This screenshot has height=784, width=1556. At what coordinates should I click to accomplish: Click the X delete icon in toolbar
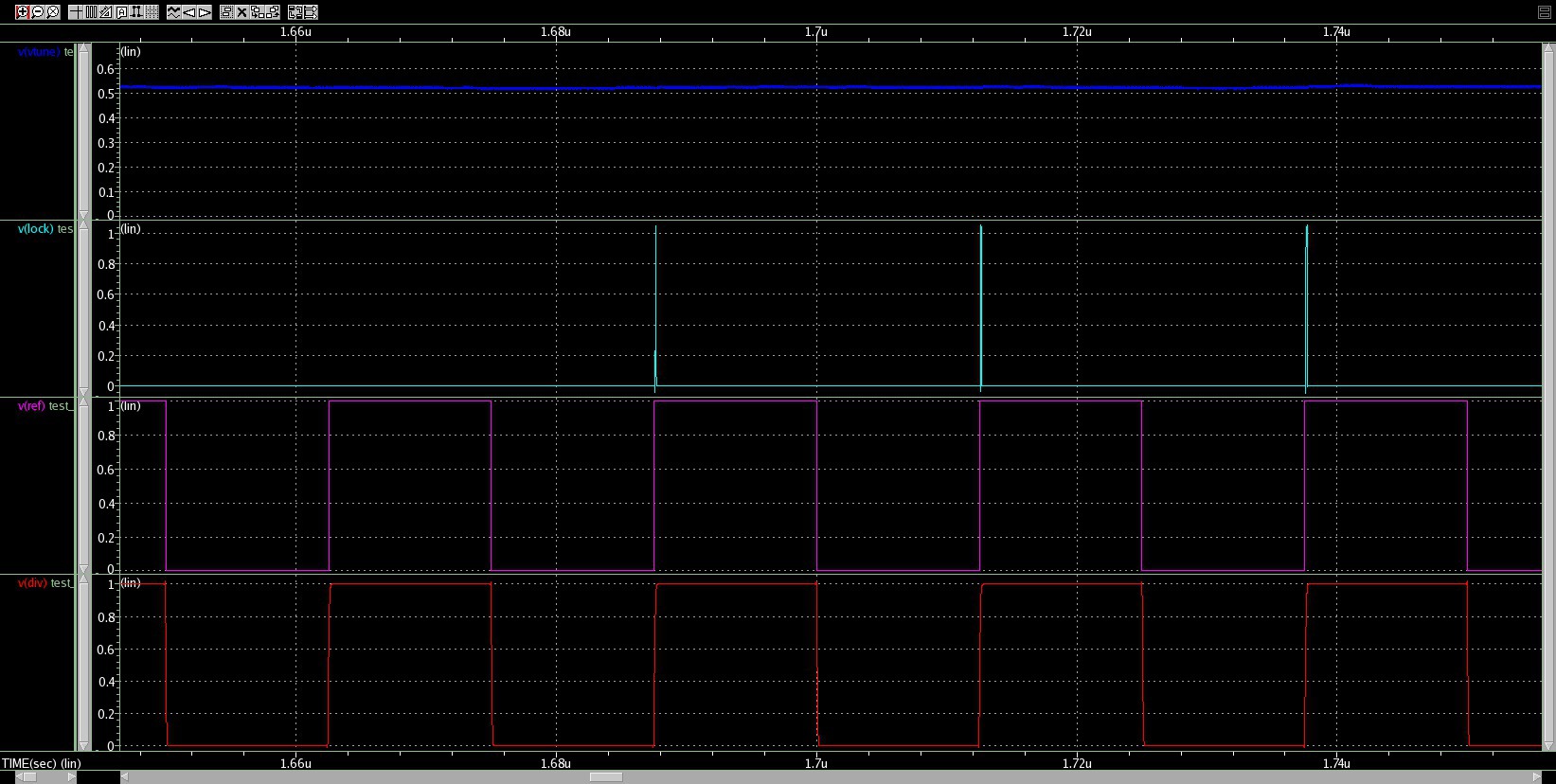coord(242,12)
